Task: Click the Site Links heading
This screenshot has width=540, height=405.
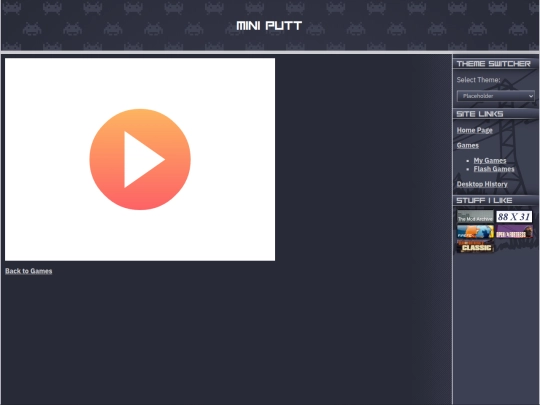Action: pos(479,114)
